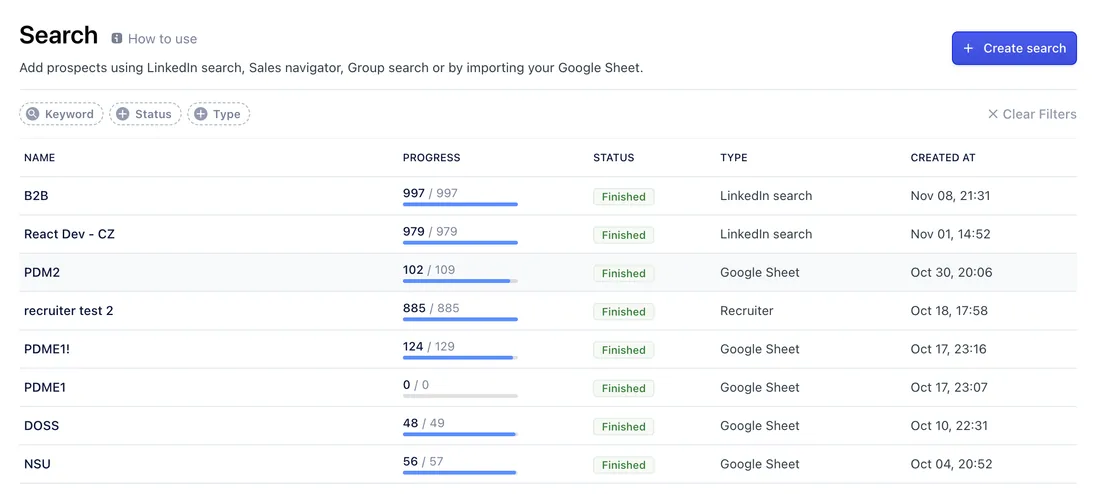Viewport: 1100px width, 494px height.
Task: Click progress value 48 / 49
Action: [424, 422]
